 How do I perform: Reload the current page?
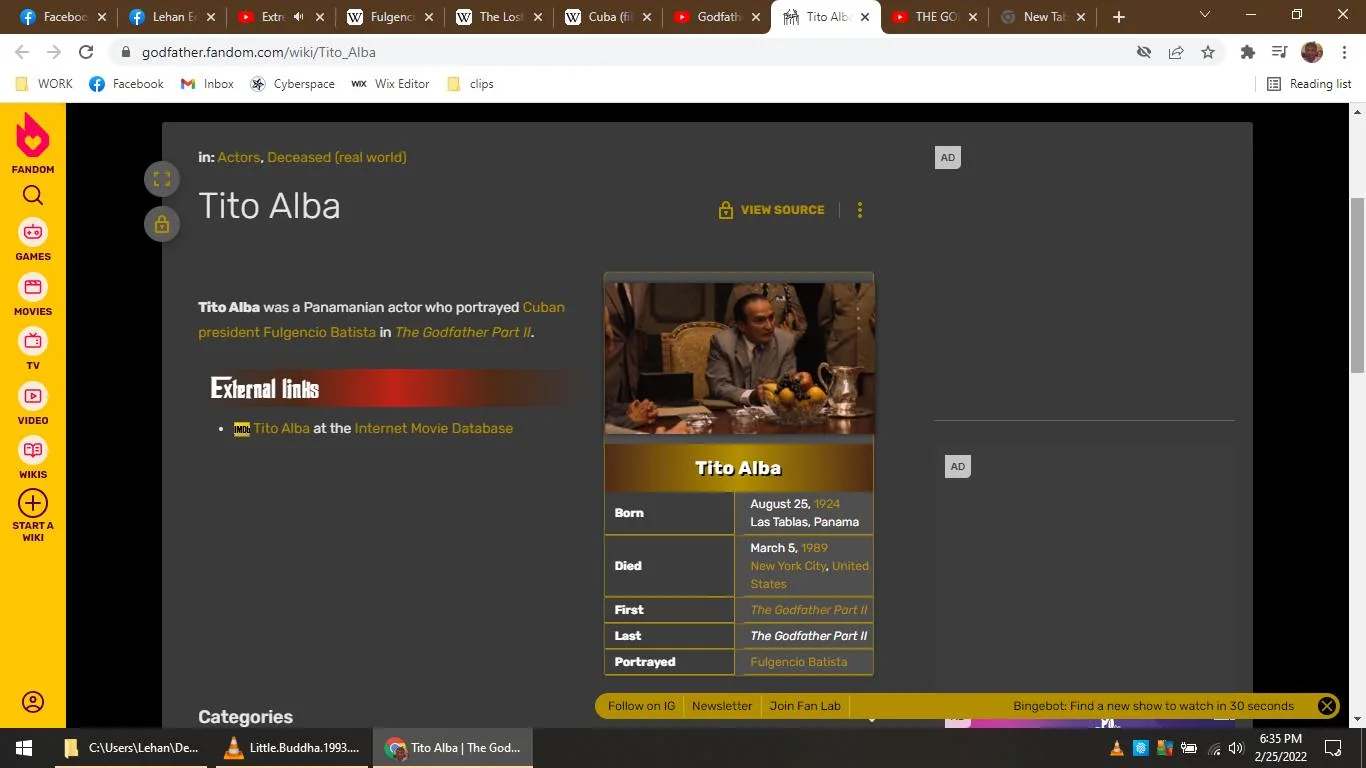(86, 52)
